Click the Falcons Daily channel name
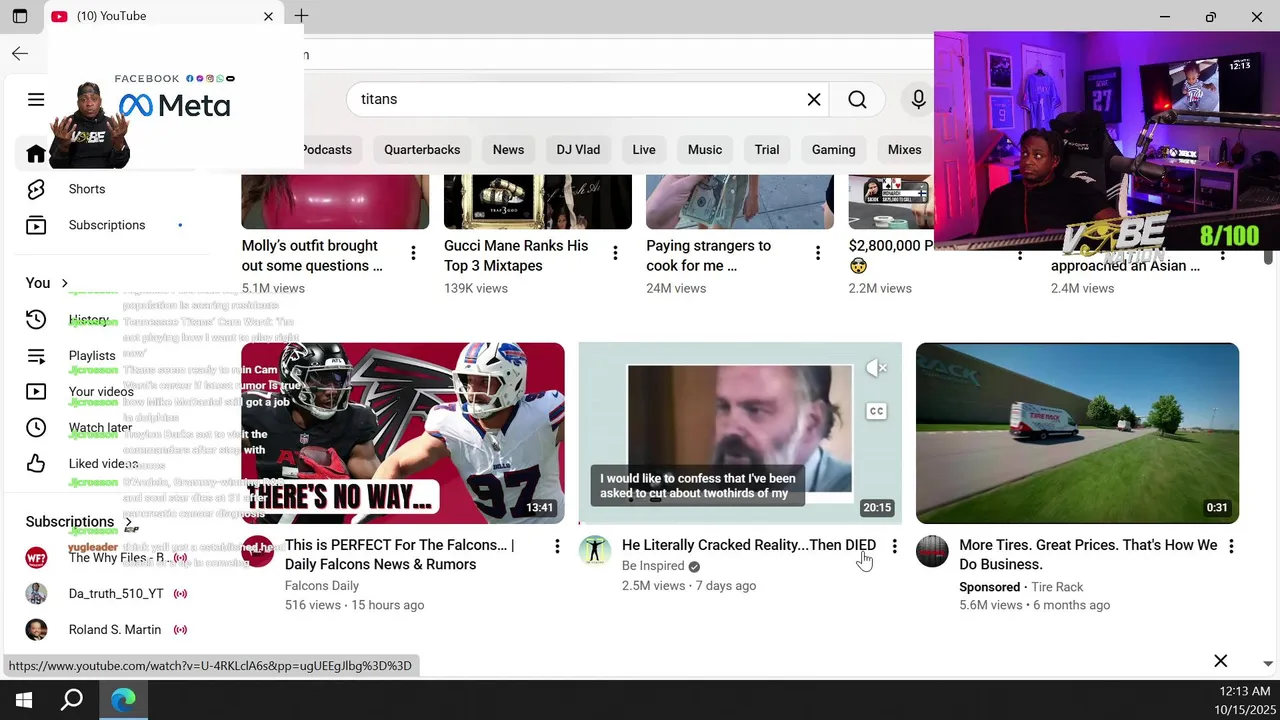 pyautogui.click(x=322, y=586)
